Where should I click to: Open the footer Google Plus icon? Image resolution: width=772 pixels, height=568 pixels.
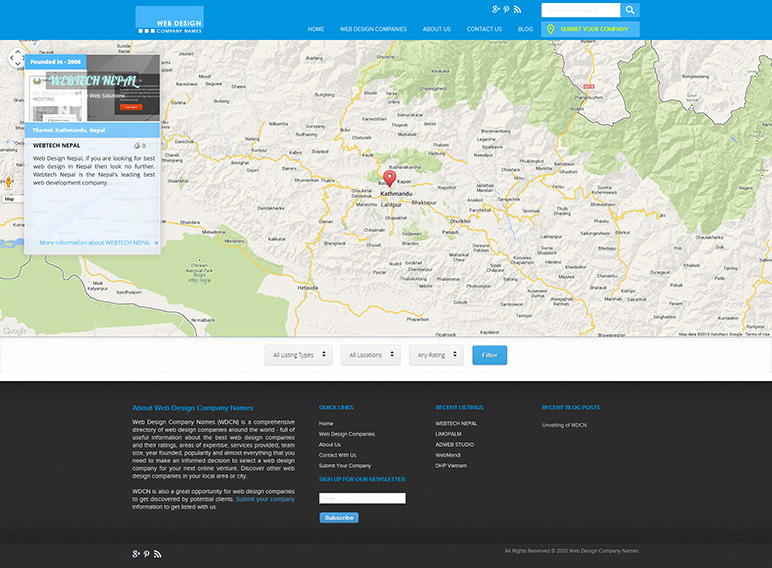(136, 554)
